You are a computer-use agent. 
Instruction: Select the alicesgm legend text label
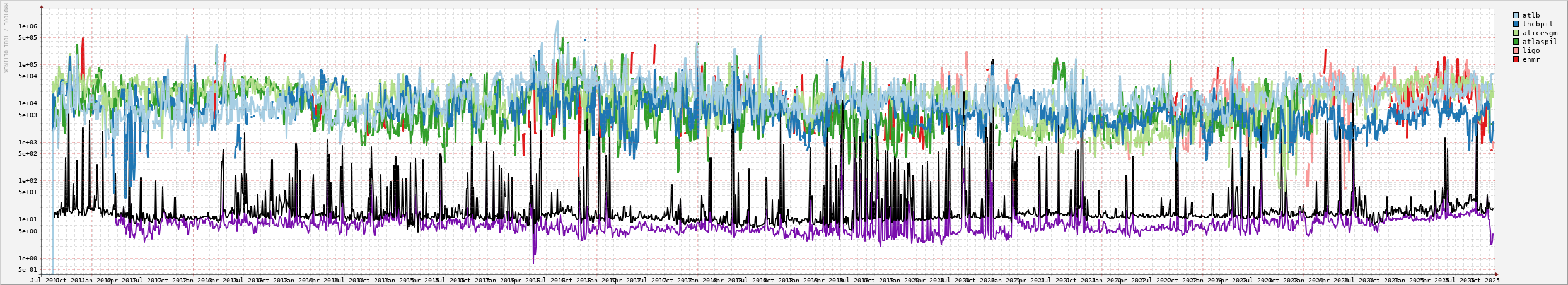1538,33
